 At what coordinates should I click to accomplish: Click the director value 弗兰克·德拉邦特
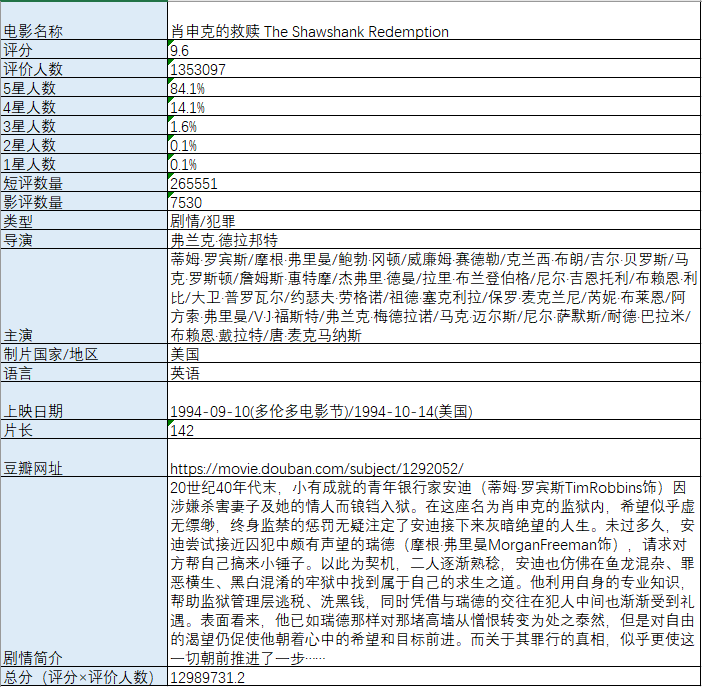pos(224,240)
